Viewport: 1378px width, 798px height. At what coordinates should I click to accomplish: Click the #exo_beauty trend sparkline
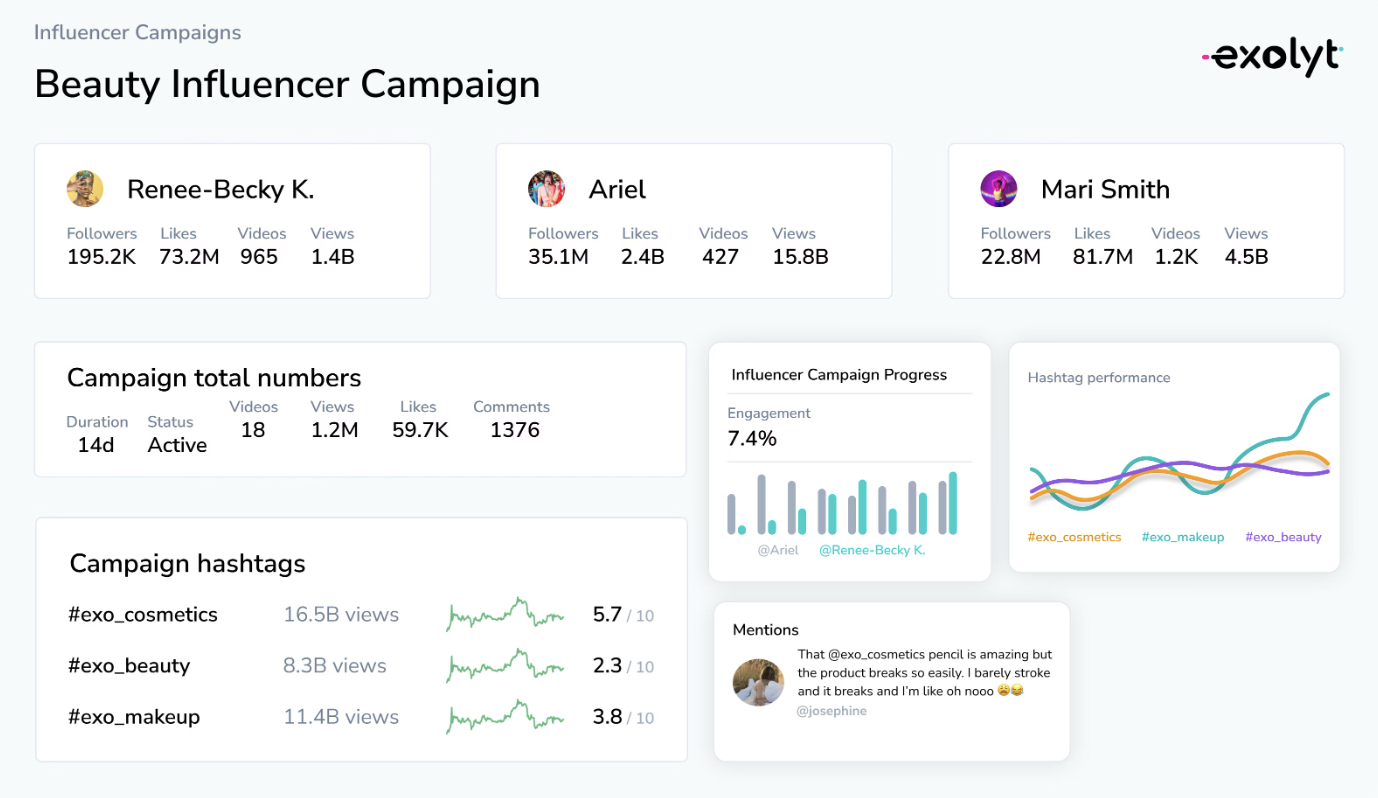[x=505, y=666]
